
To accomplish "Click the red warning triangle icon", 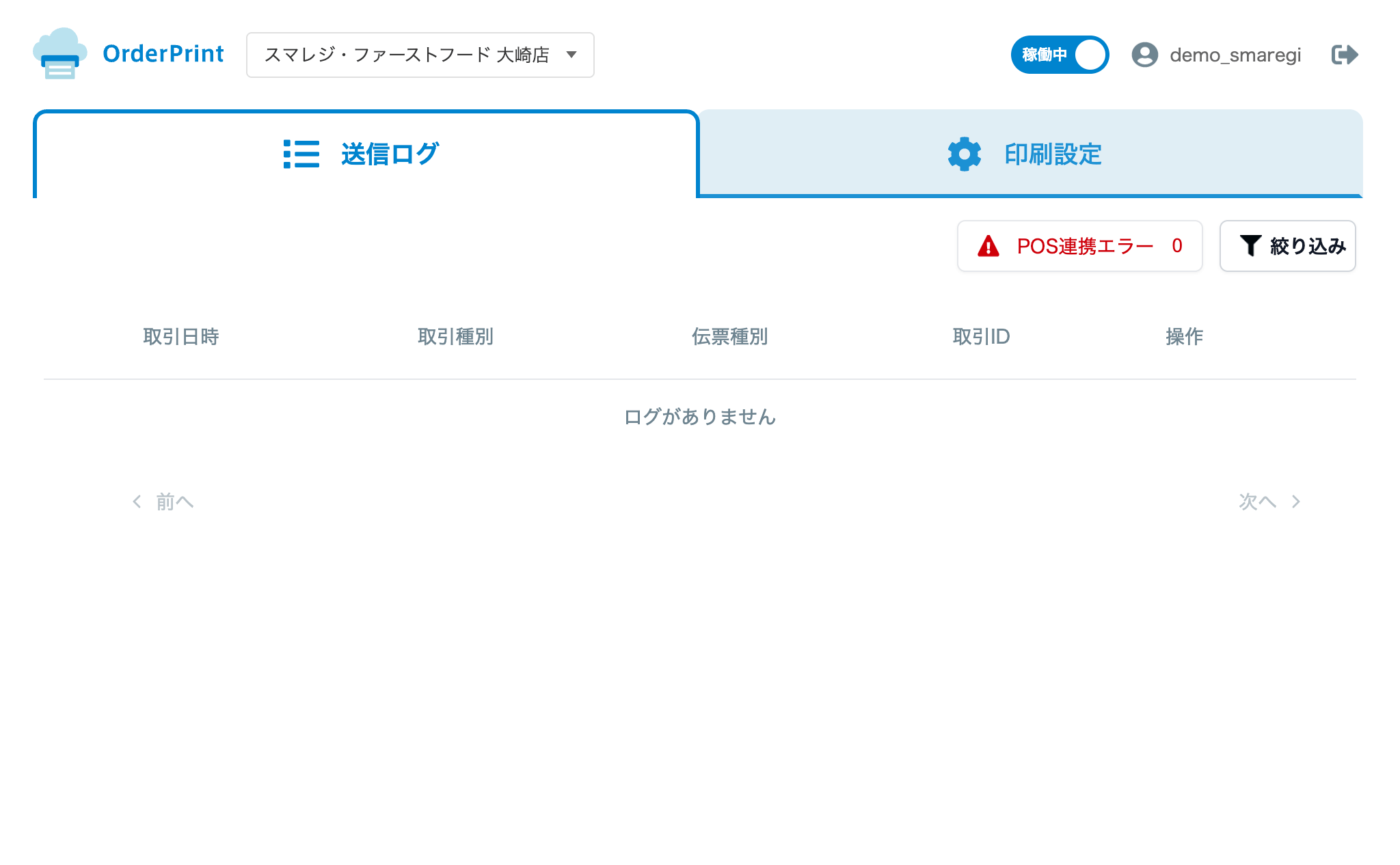I will click(988, 246).
